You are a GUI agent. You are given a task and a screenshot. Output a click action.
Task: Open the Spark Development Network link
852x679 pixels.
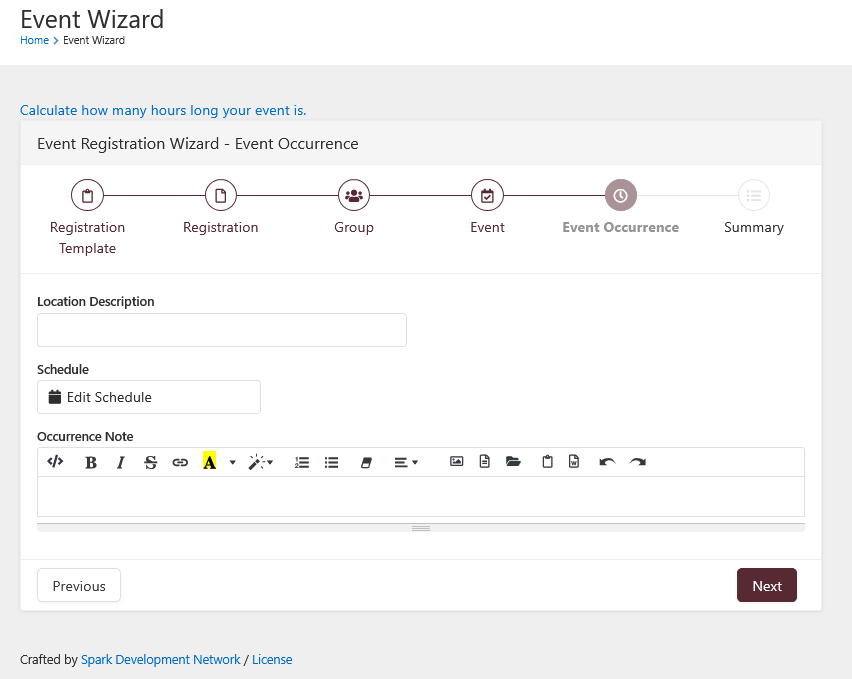(x=160, y=659)
